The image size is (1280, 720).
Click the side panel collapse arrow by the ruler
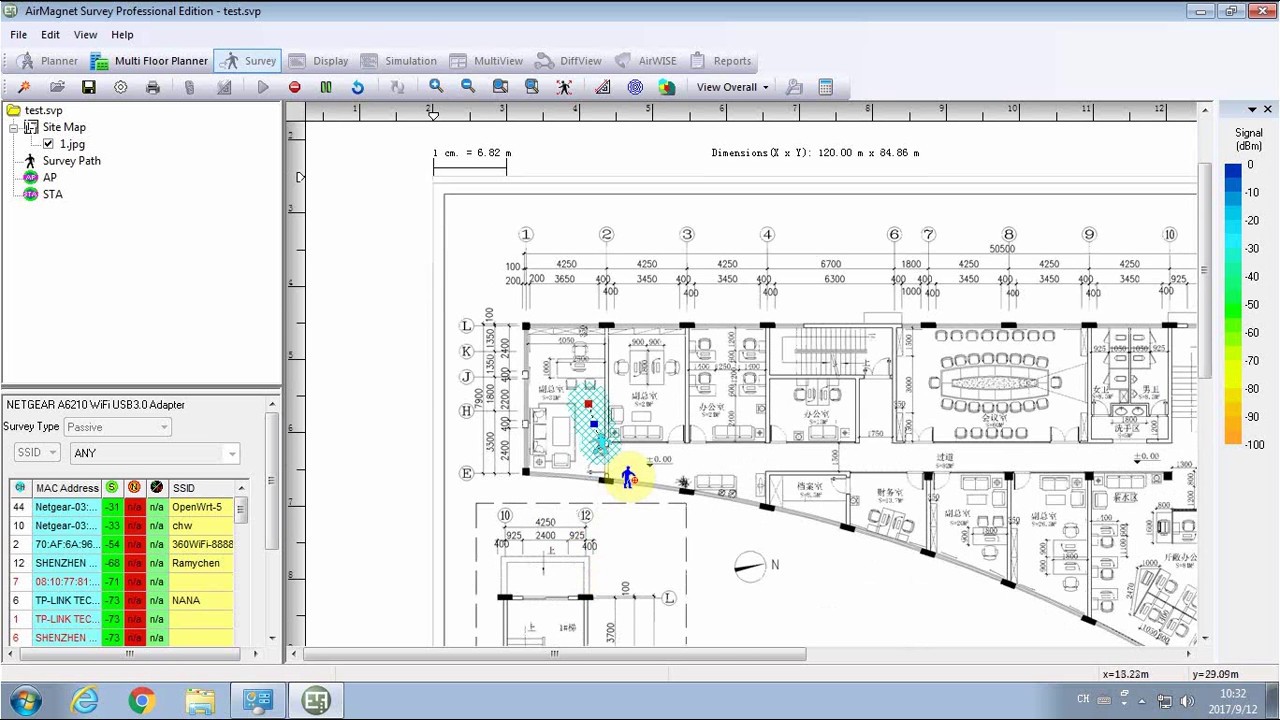[x=299, y=177]
